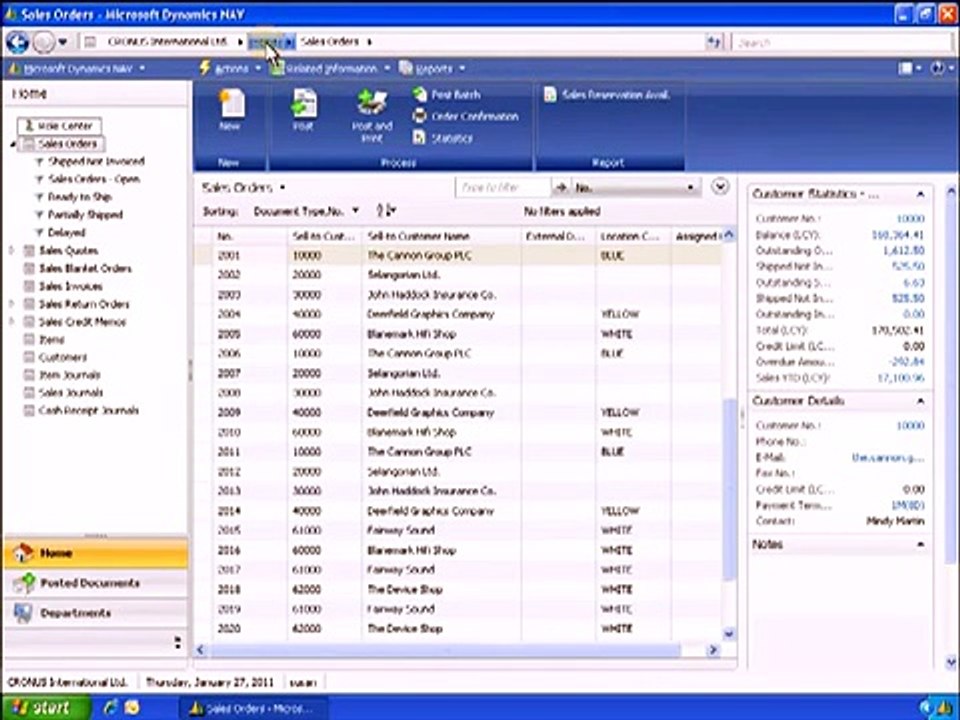Viewport: 960px width, 720px height.
Task: Switch to Home navigation button
Action: 96,553
